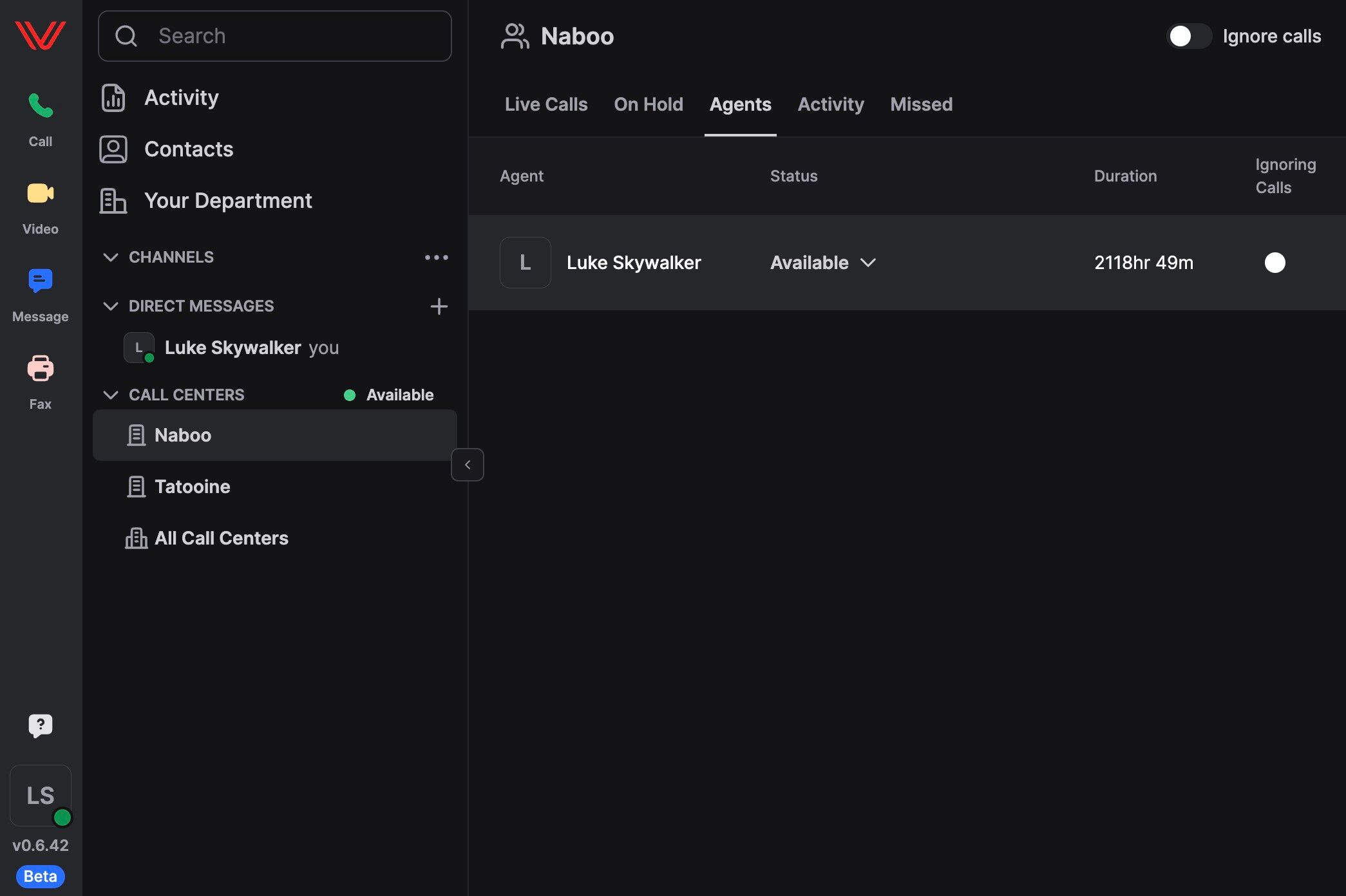Open All Call Centers

(x=221, y=538)
